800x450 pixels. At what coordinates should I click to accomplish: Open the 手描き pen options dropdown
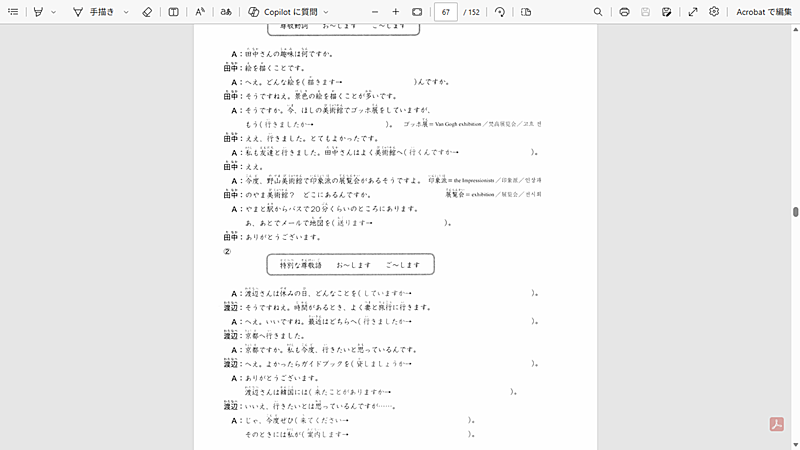tap(126, 12)
